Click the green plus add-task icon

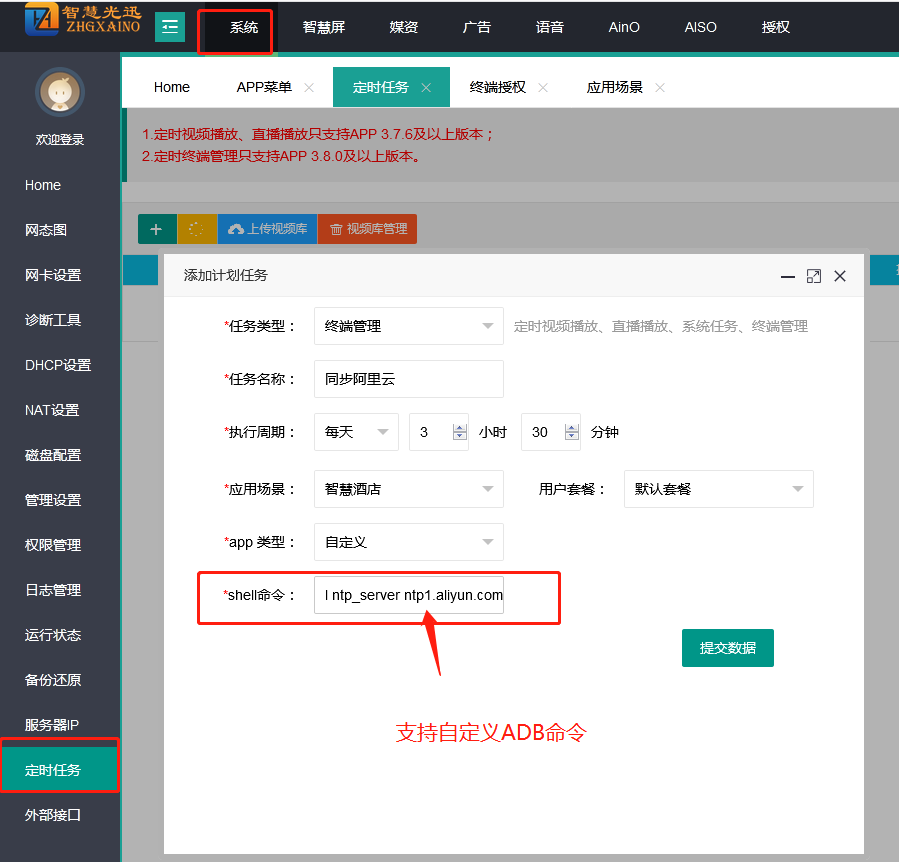156,229
